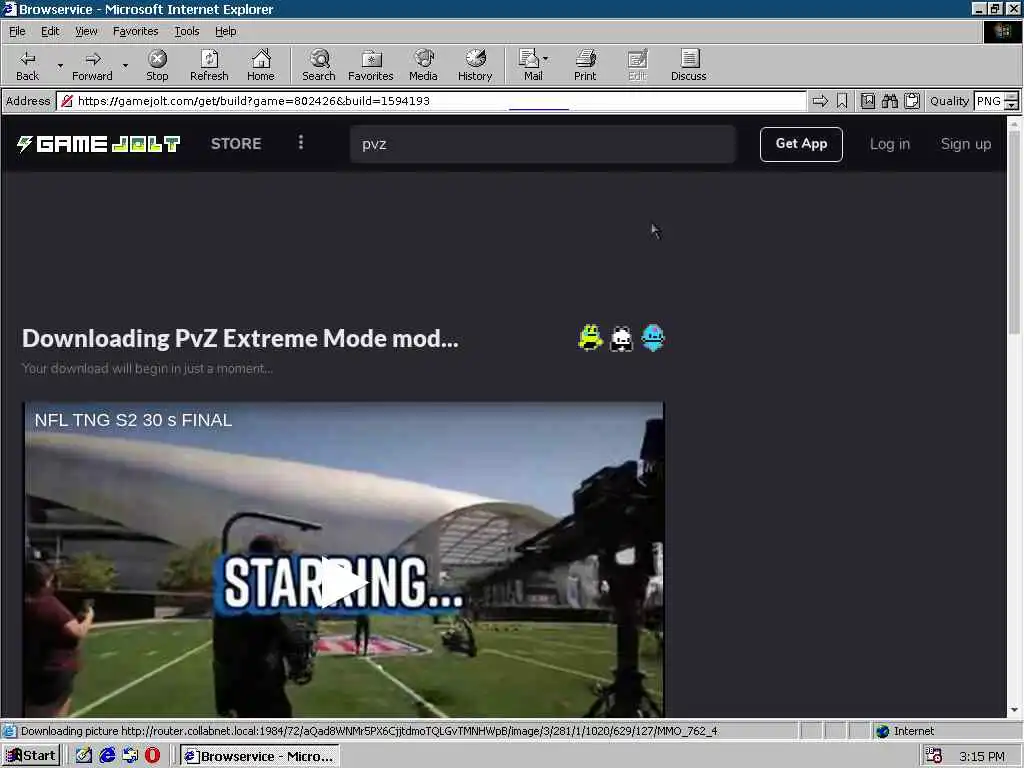1024x768 pixels.
Task: Click the binoculars find icon
Action: [x=889, y=101]
